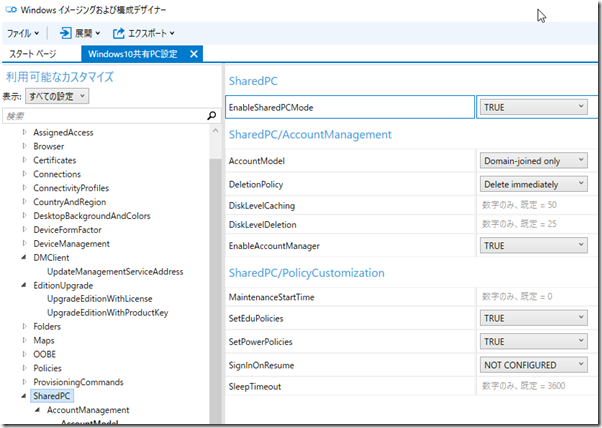Click the エクスポート share icon
The width and height of the screenshot is (602, 428).
tap(119, 33)
